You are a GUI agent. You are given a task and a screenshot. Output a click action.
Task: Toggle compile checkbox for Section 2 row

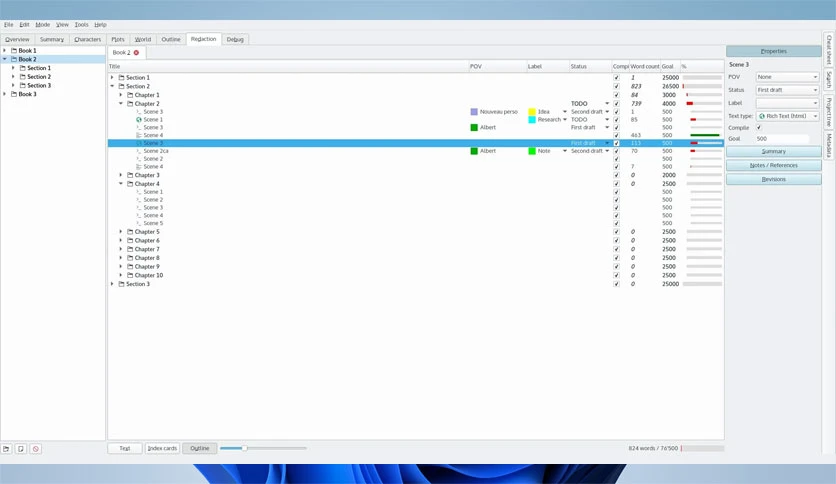click(x=616, y=86)
